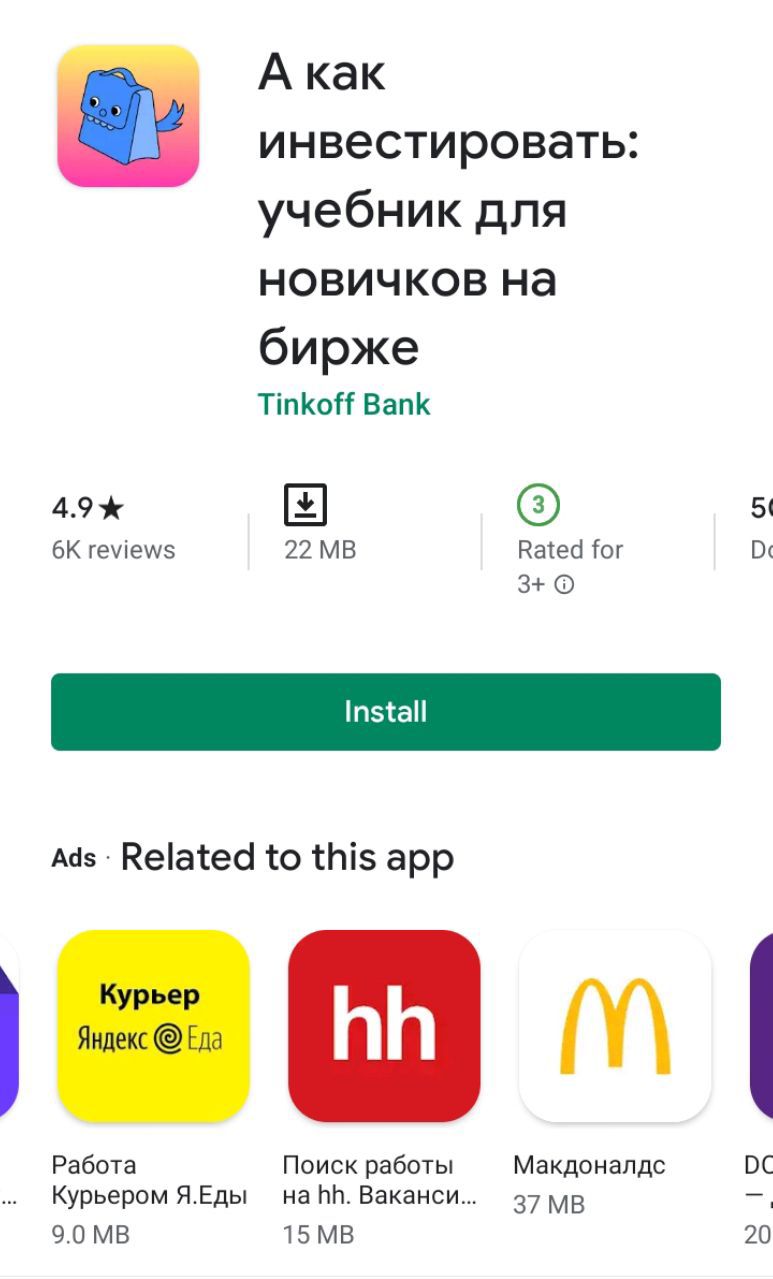This screenshot has height=1279, width=773.
Task: Open the Rated for 3+ info icon
Action: tap(564, 585)
